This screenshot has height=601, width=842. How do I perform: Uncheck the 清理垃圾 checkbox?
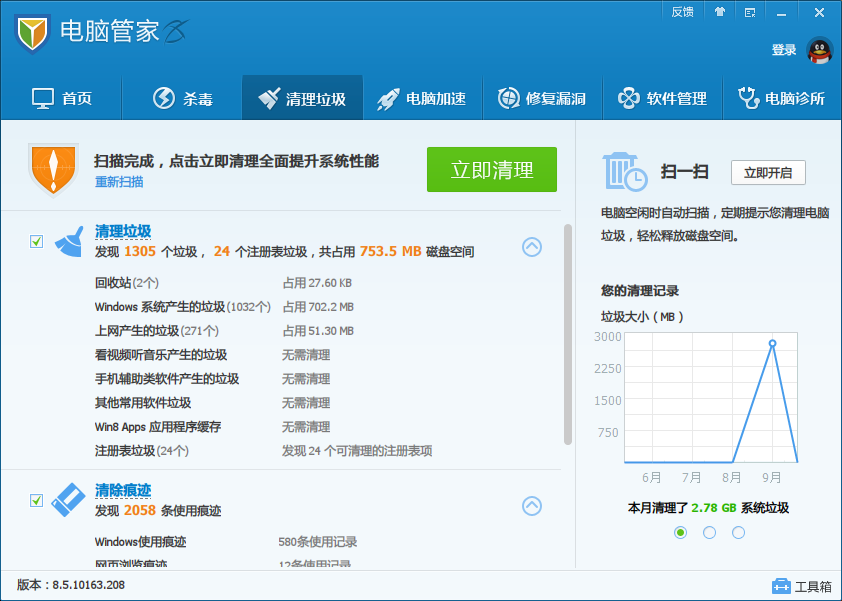coord(37,241)
